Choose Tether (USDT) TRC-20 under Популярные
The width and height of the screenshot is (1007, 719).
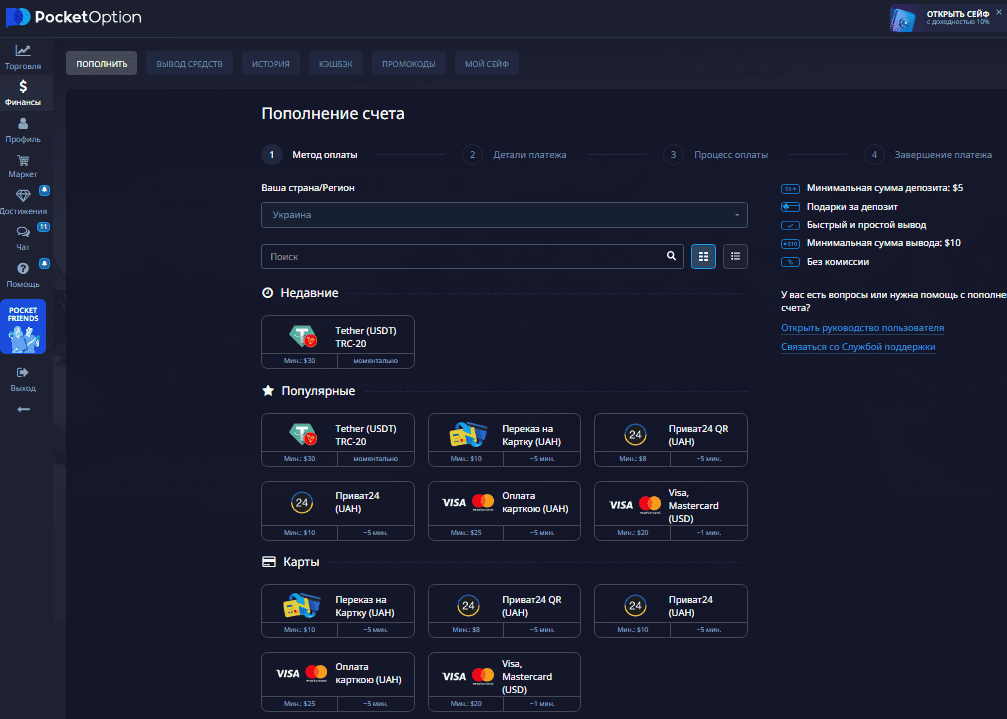[338, 440]
